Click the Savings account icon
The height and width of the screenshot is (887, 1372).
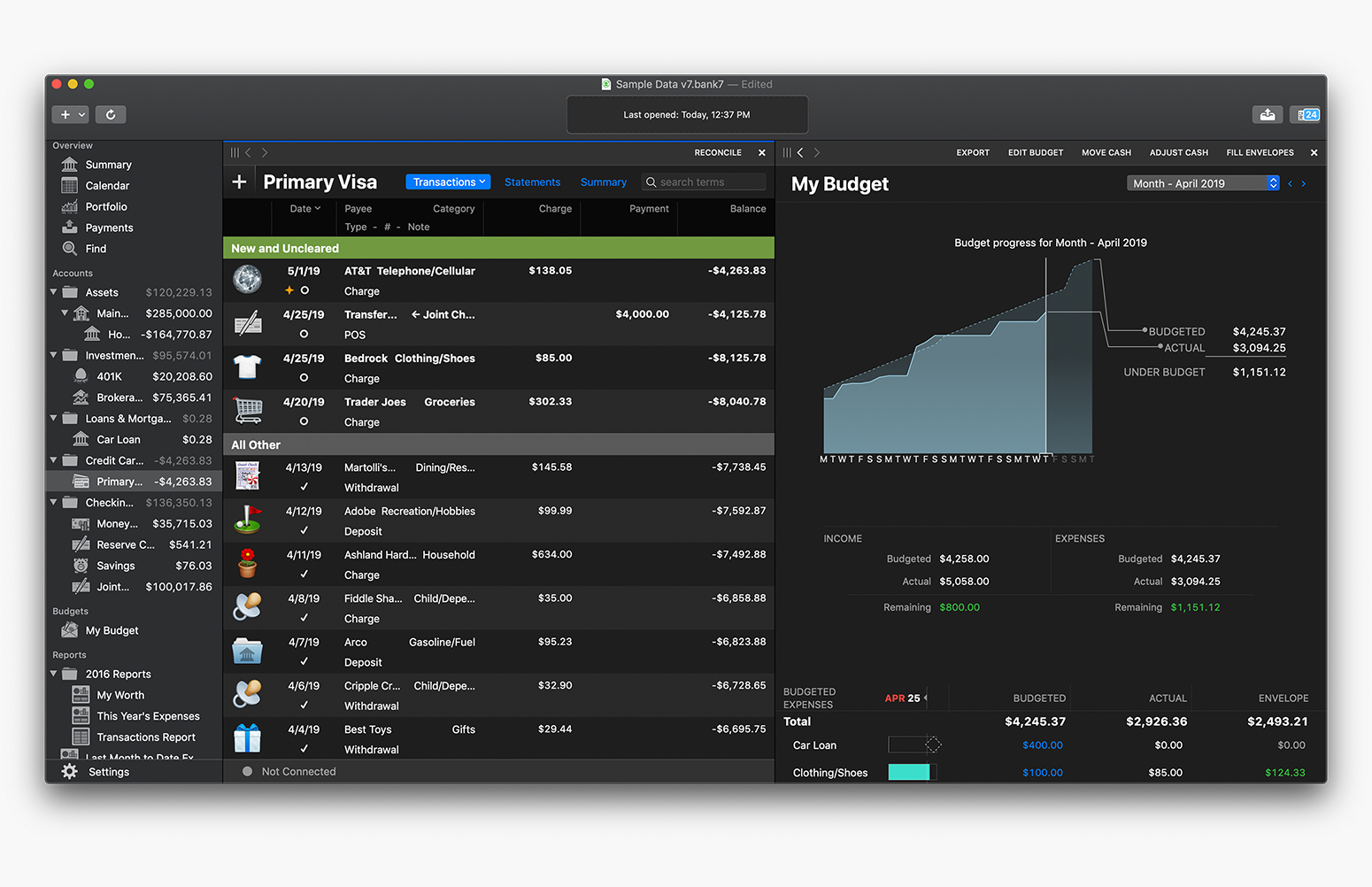coord(81,566)
